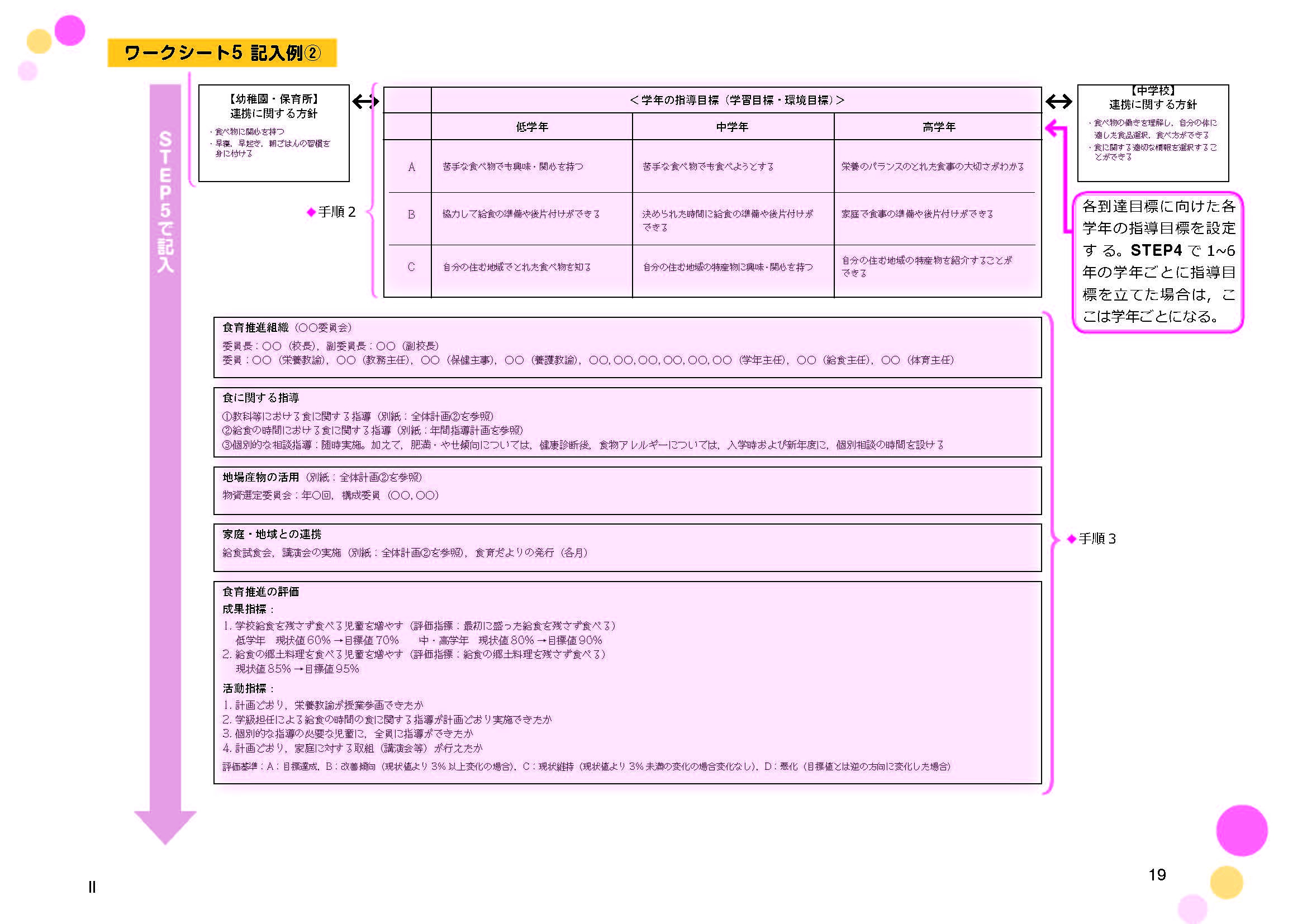The height and width of the screenshot is (924, 1307).
Task: Click the 中学年 column header
Action: click(x=732, y=127)
